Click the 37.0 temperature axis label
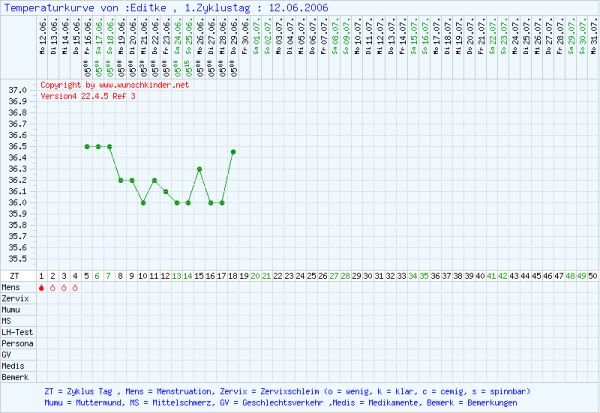Image resolution: width=600 pixels, height=413 pixels. coord(18,90)
